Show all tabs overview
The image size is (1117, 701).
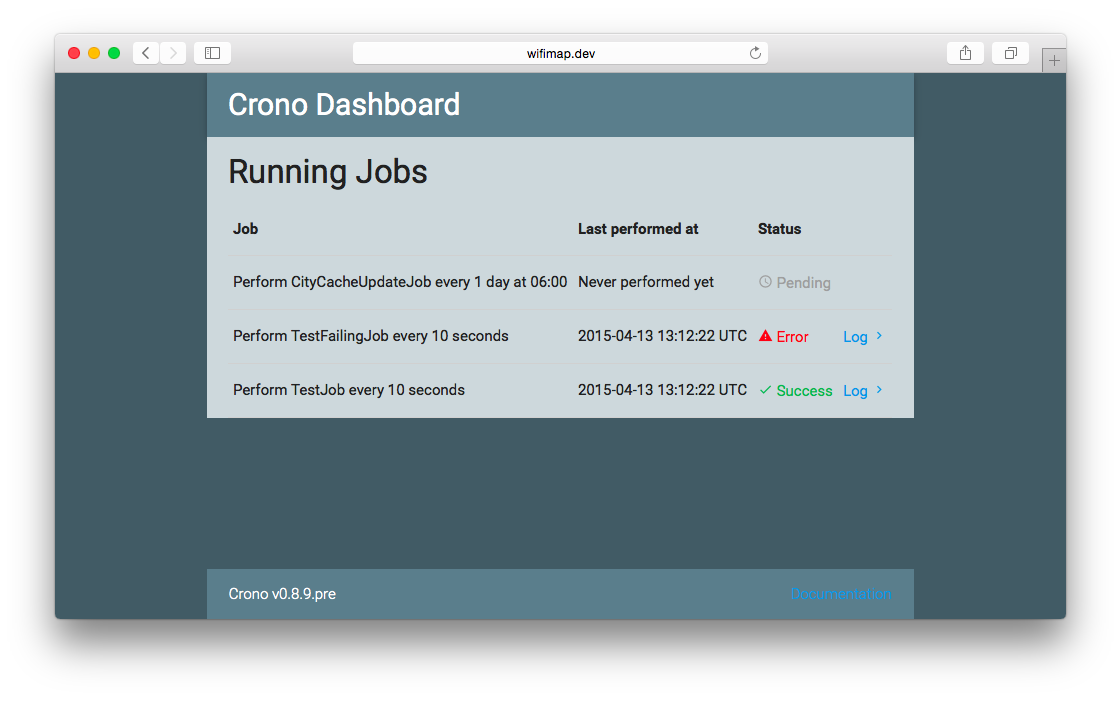pyautogui.click(x=1010, y=53)
